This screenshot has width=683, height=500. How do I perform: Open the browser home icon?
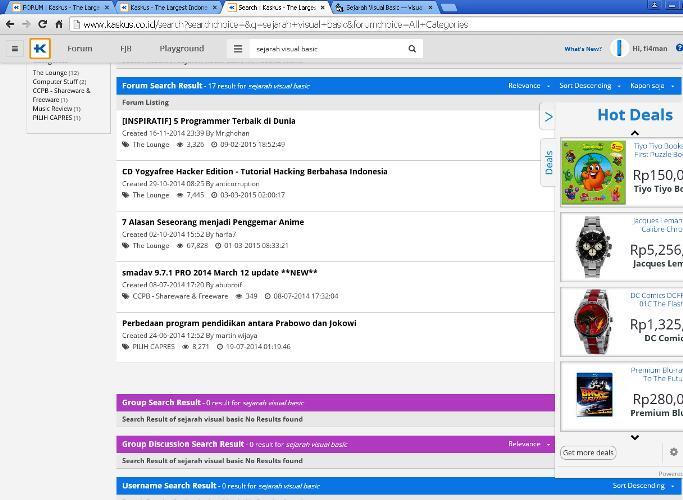pyautogui.click(x=59, y=24)
